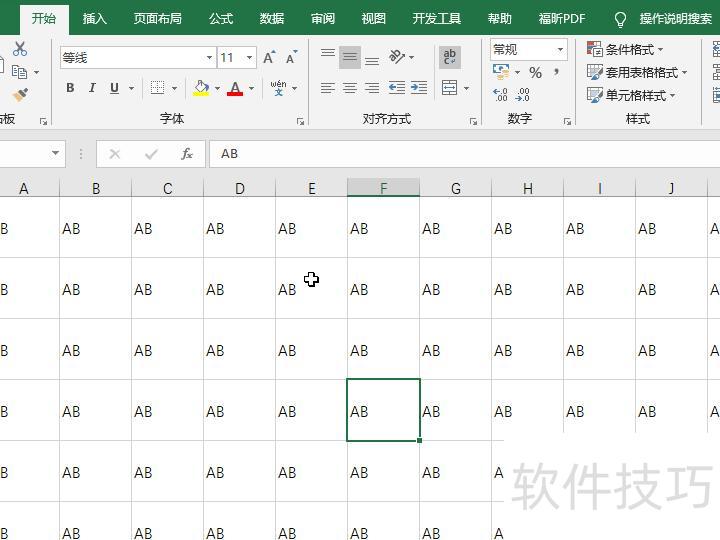The image size is (720, 540).
Task: Switch to 插入 tab
Action: point(95,18)
